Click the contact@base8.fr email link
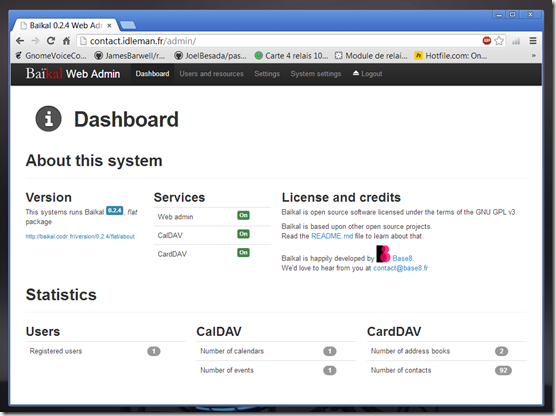556x416 pixels. point(400,268)
